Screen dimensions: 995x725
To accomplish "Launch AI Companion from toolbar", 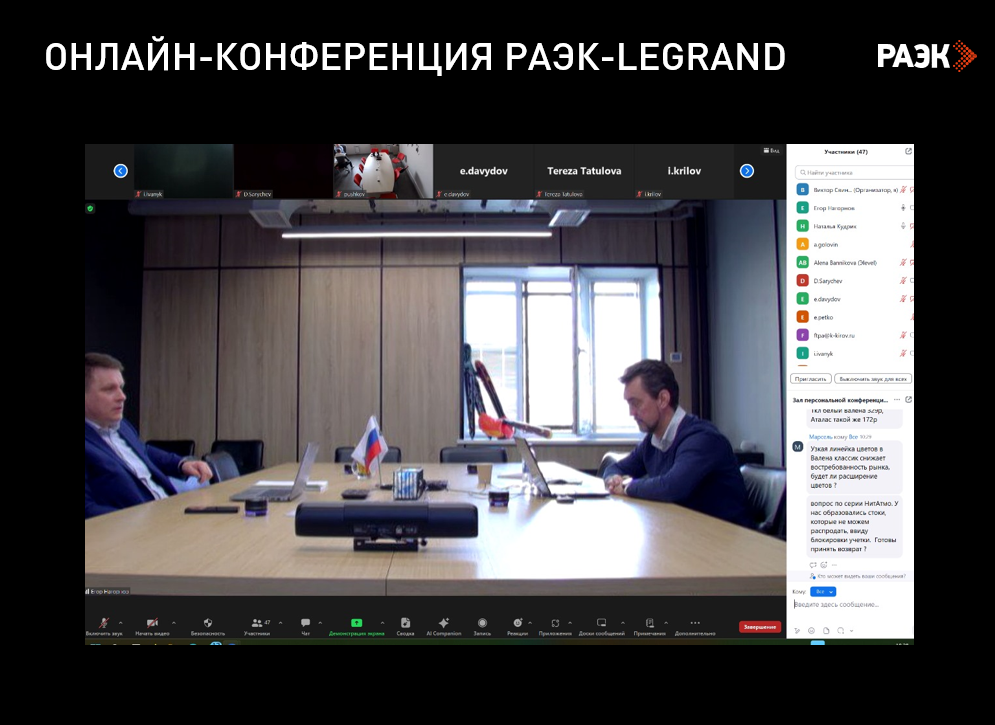I will tap(444, 623).
